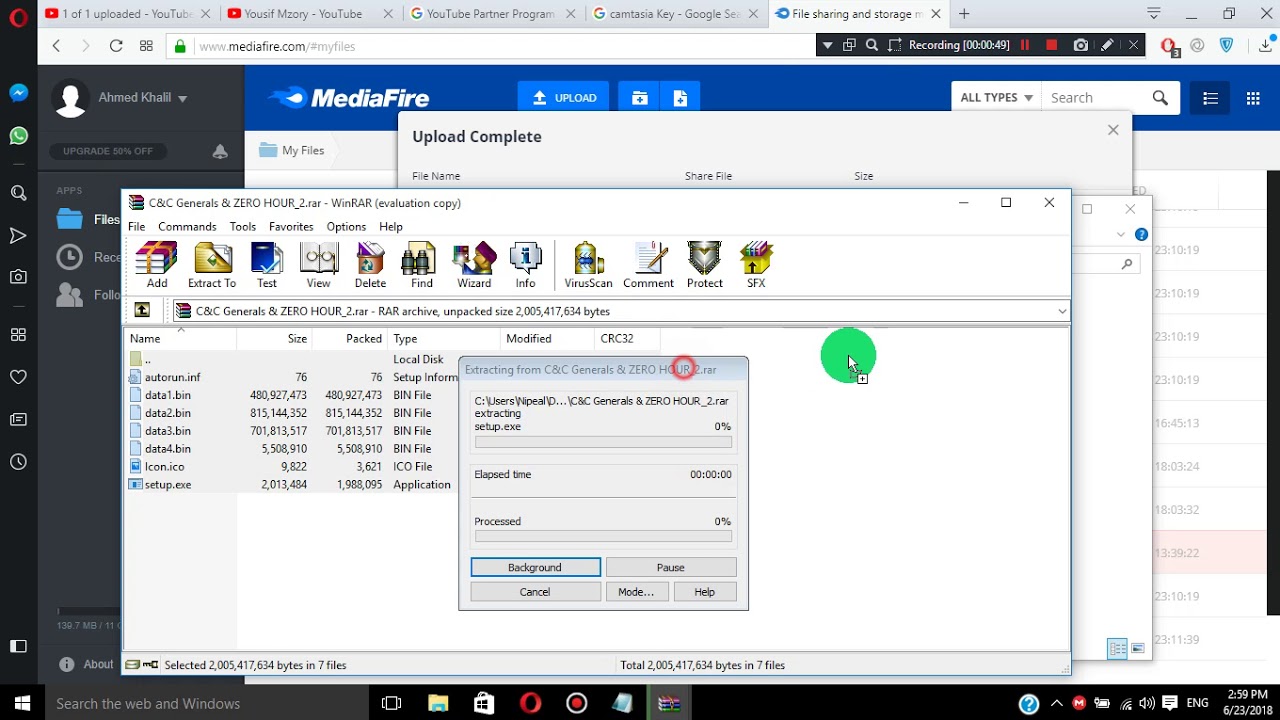Image resolution: width=1280 pixels, height=720 pixels.
Task: Click the Extract To toolbar icon
Action: pos(212,265)
